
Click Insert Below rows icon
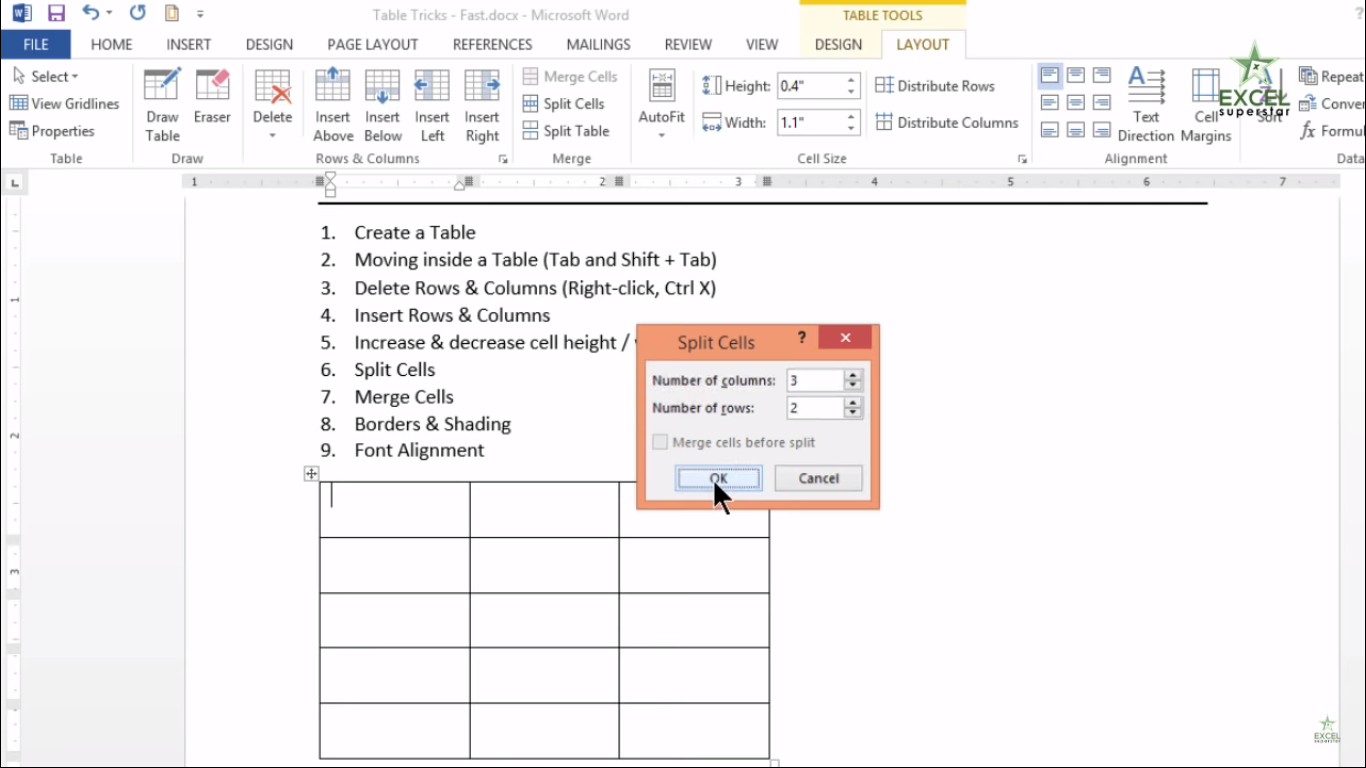point(382,105)
